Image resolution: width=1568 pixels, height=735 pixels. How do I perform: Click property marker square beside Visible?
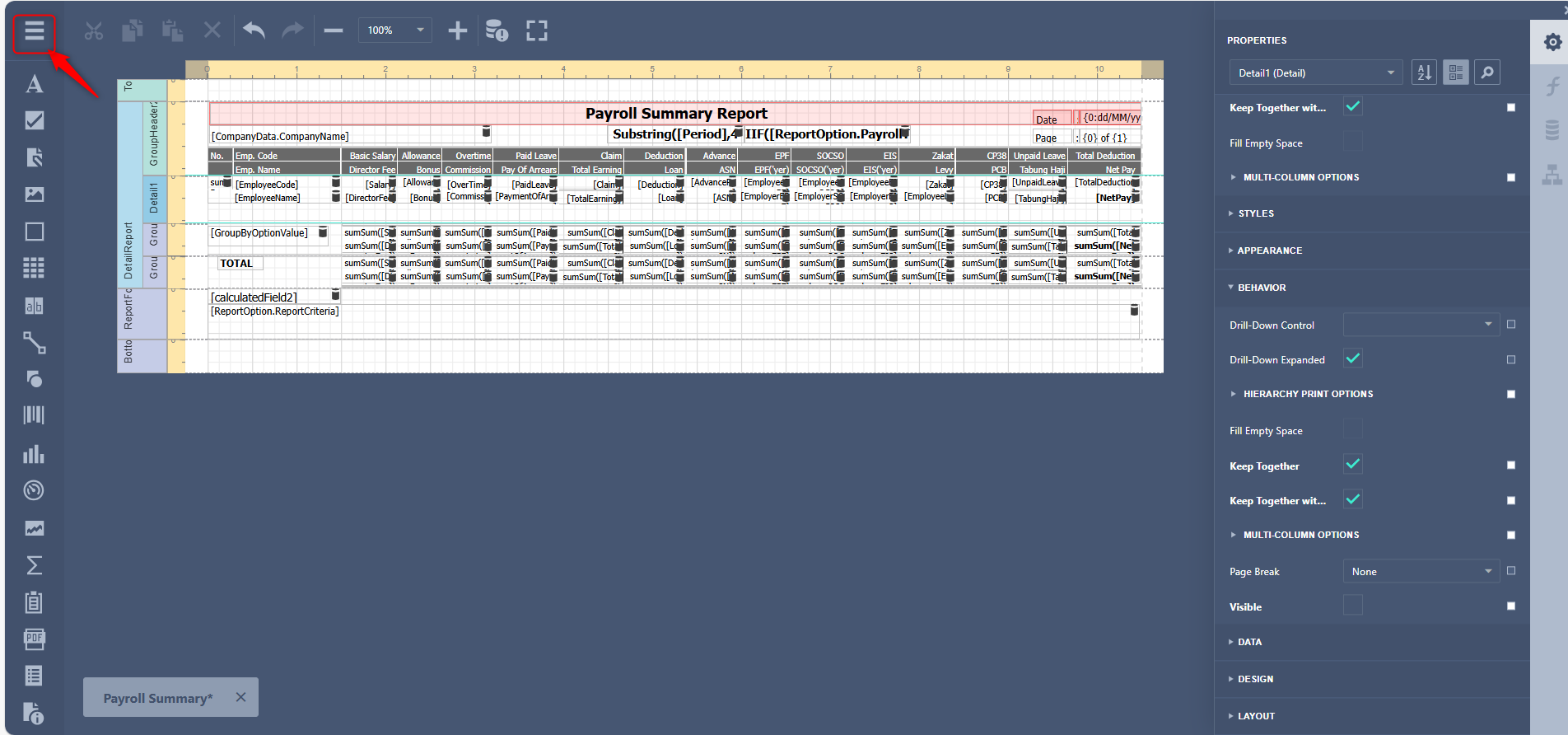click(x=1511, y=606)
